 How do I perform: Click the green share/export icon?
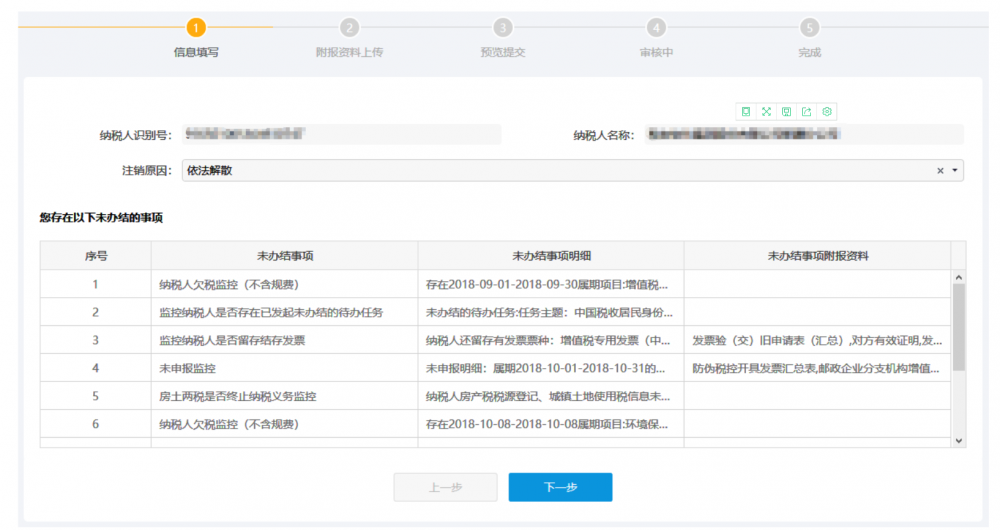(x=807, y=112)
